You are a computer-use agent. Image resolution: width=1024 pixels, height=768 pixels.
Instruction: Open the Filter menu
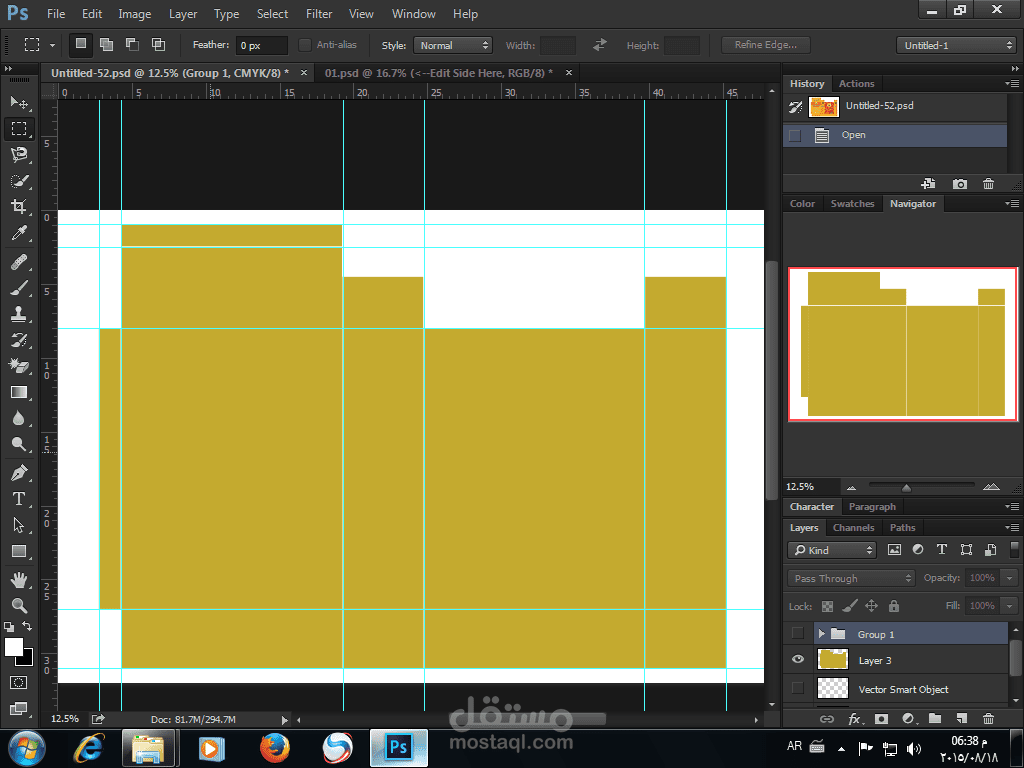click(319, 14)
